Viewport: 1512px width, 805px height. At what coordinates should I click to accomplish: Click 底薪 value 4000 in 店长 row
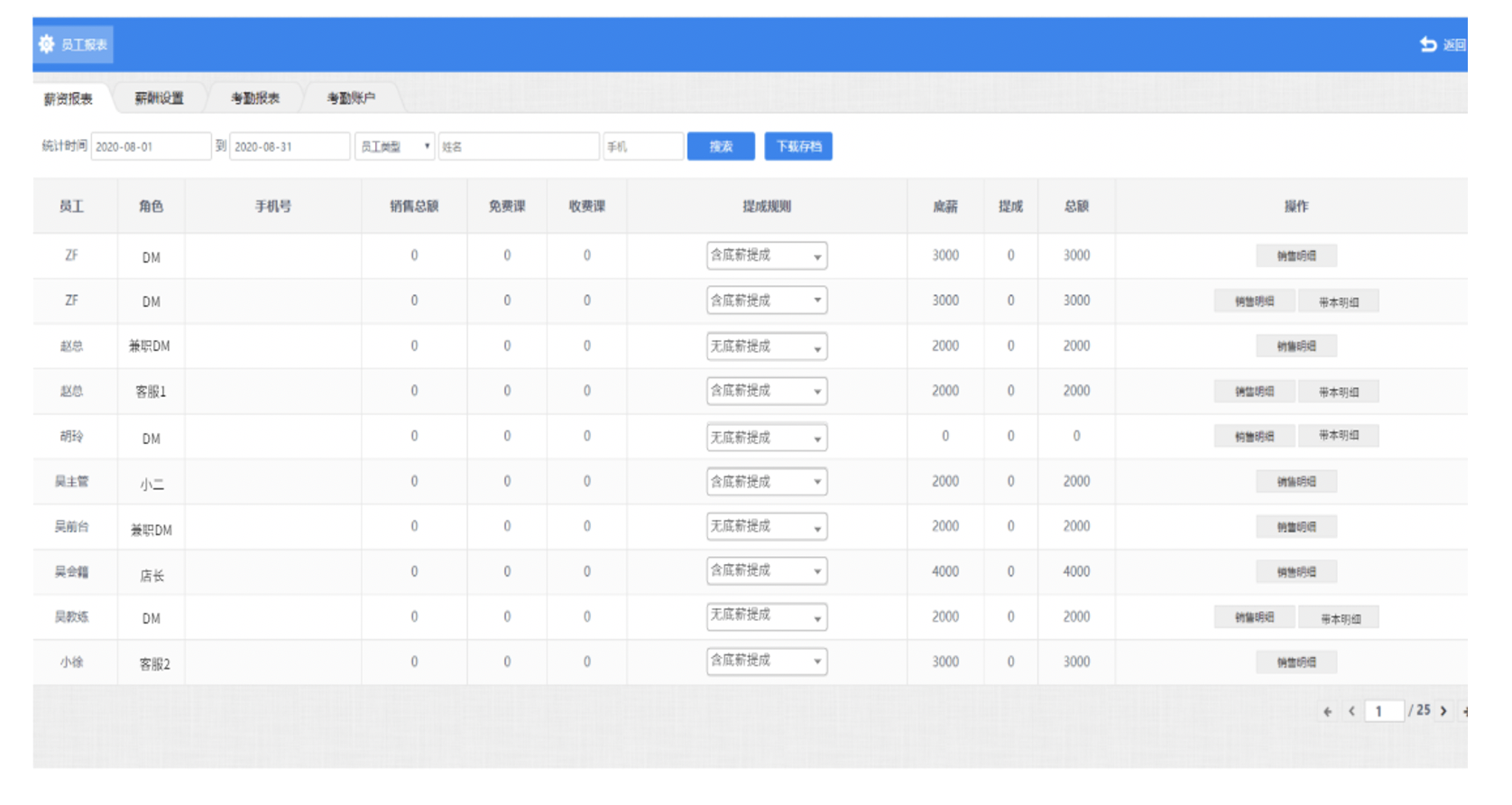[945, 571]
